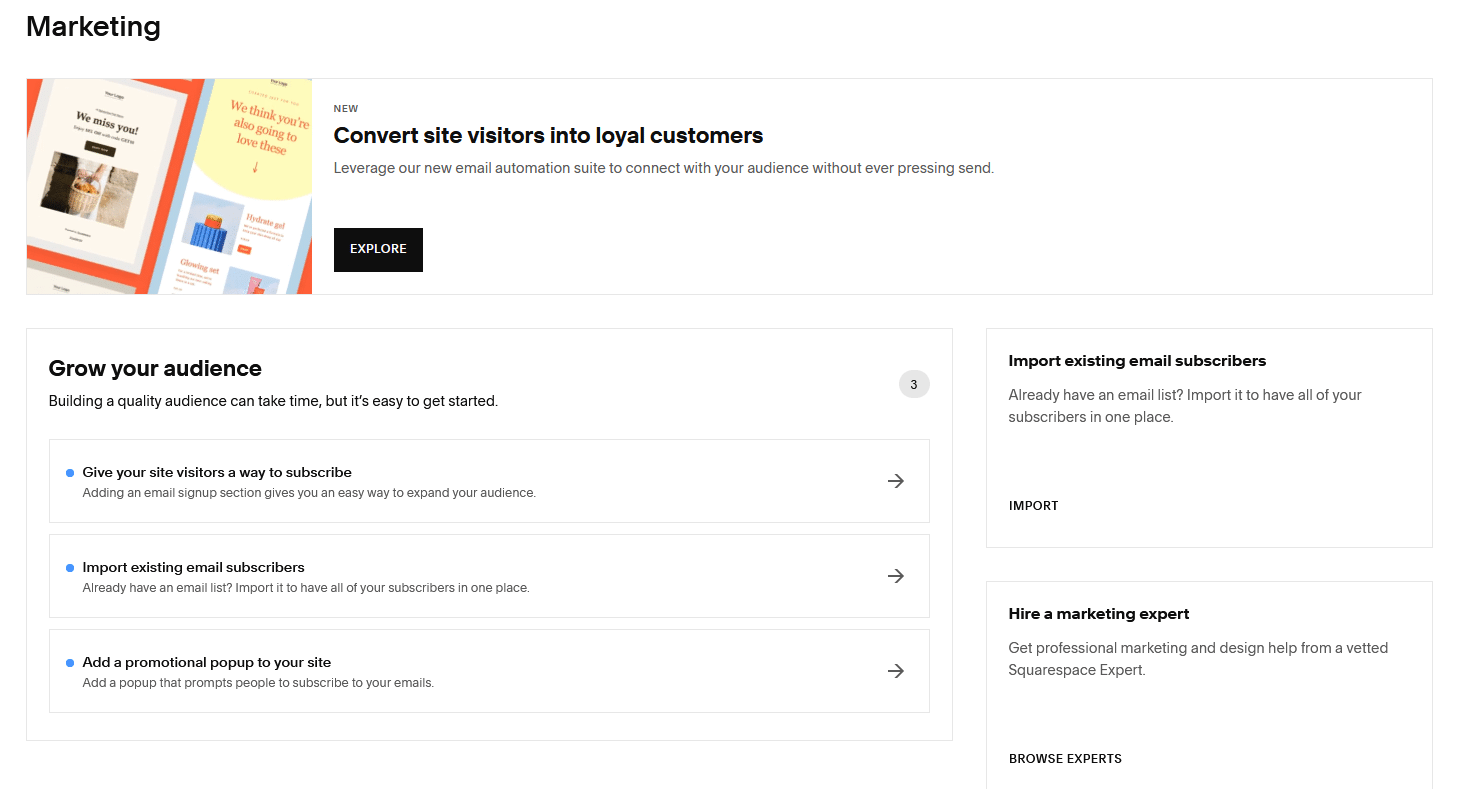Click 'Leverage our new email automation suite' text
Screen dimensions: 1470x789
[x=664, y=168]
